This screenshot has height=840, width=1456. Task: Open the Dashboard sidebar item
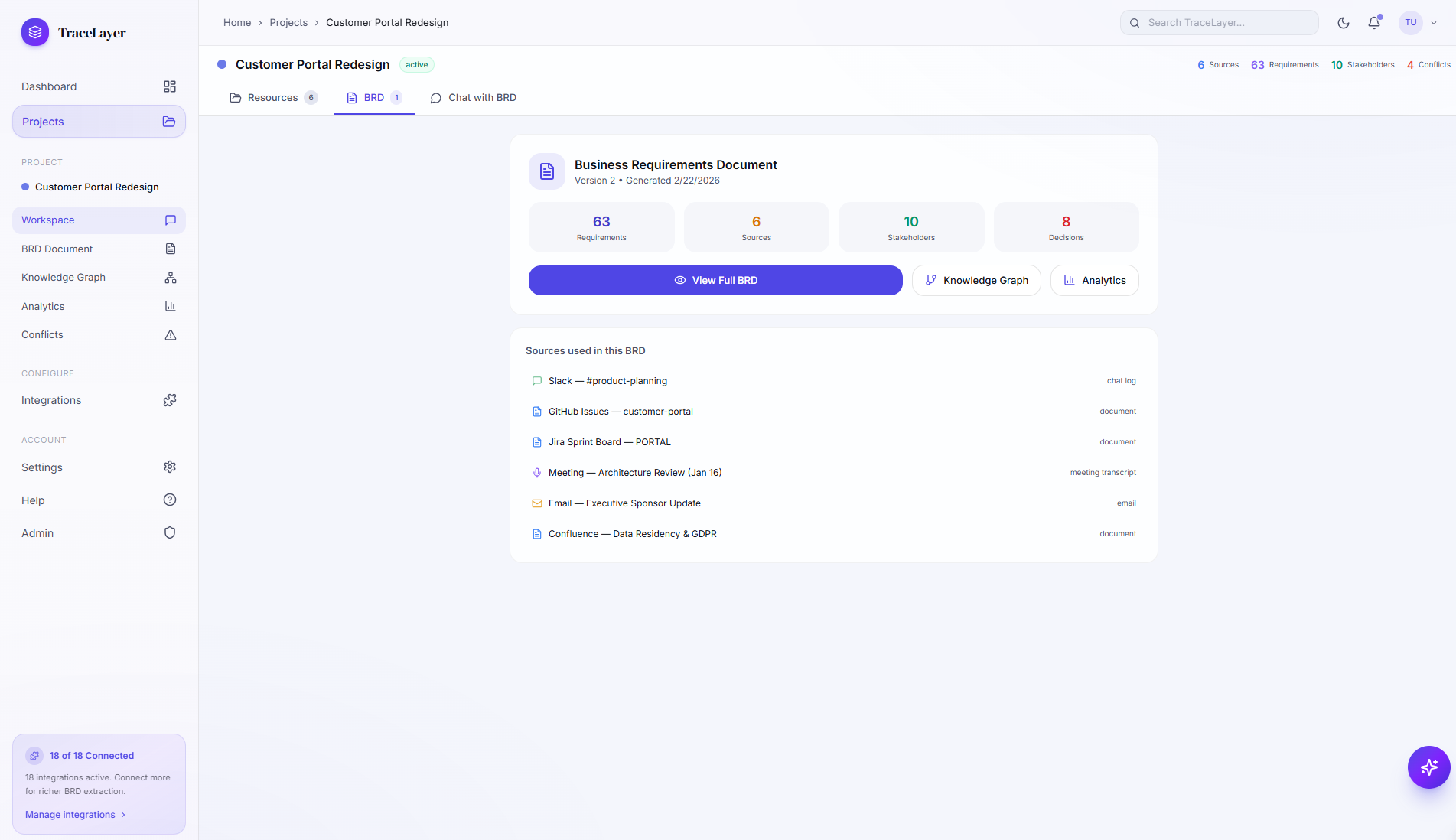coord(99,86)
